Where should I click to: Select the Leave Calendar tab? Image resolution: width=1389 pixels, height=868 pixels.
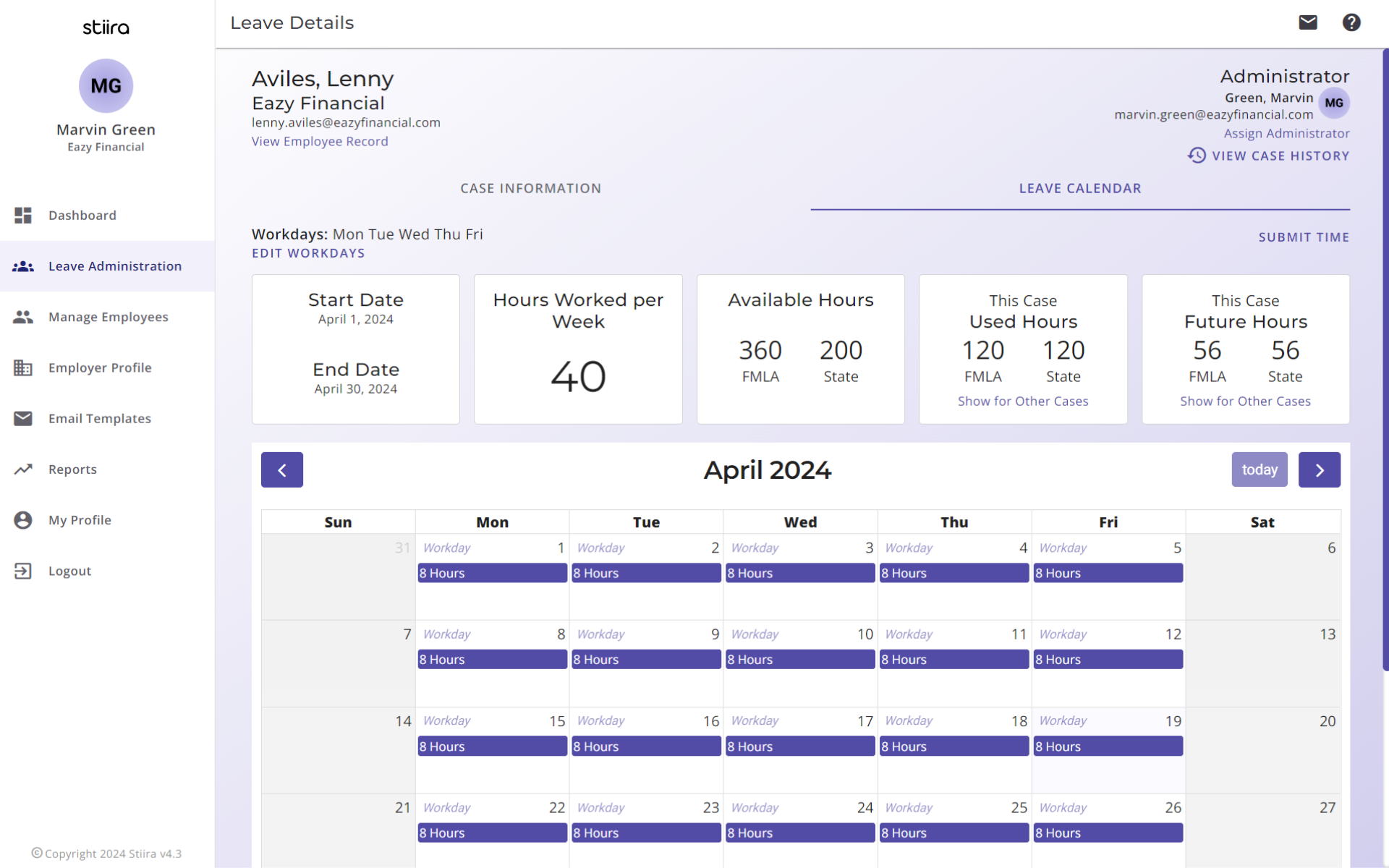1079,189
